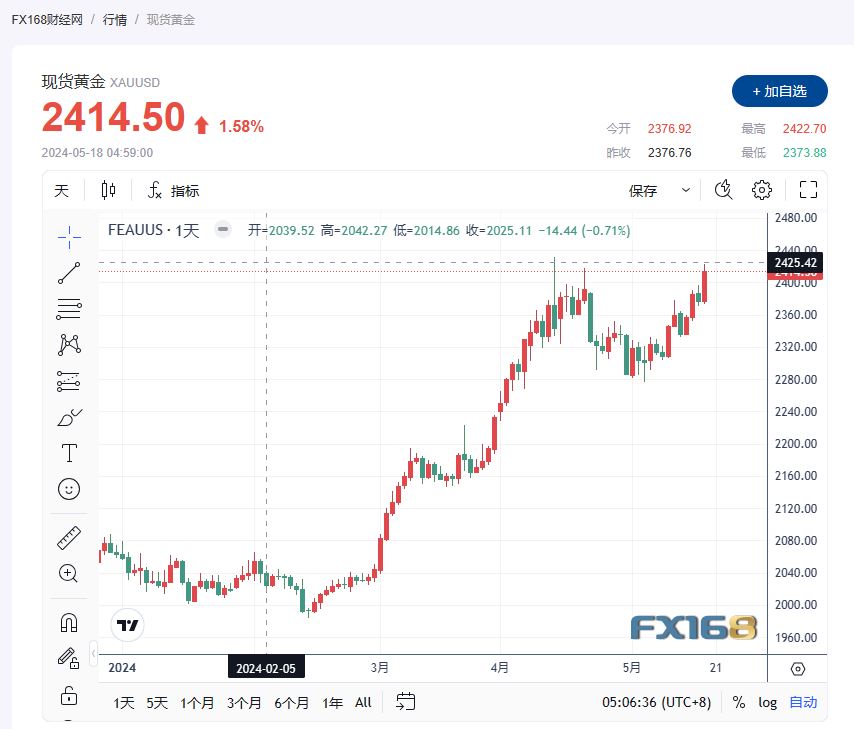Open the emoji sticker tool
This screenshot has width=854, height=729.
[68, 490]
